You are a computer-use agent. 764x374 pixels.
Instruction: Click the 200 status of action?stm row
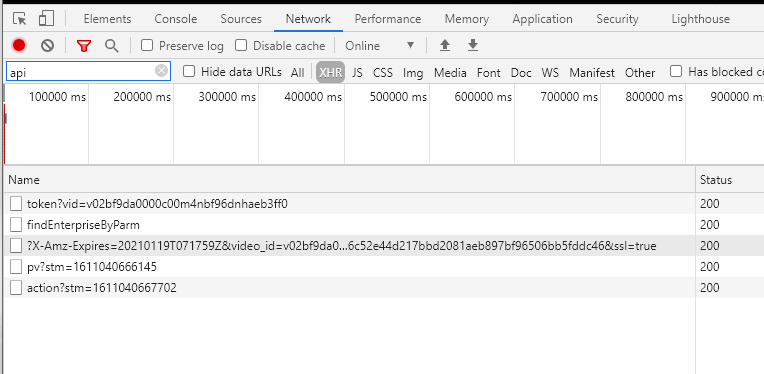point(709,287)
